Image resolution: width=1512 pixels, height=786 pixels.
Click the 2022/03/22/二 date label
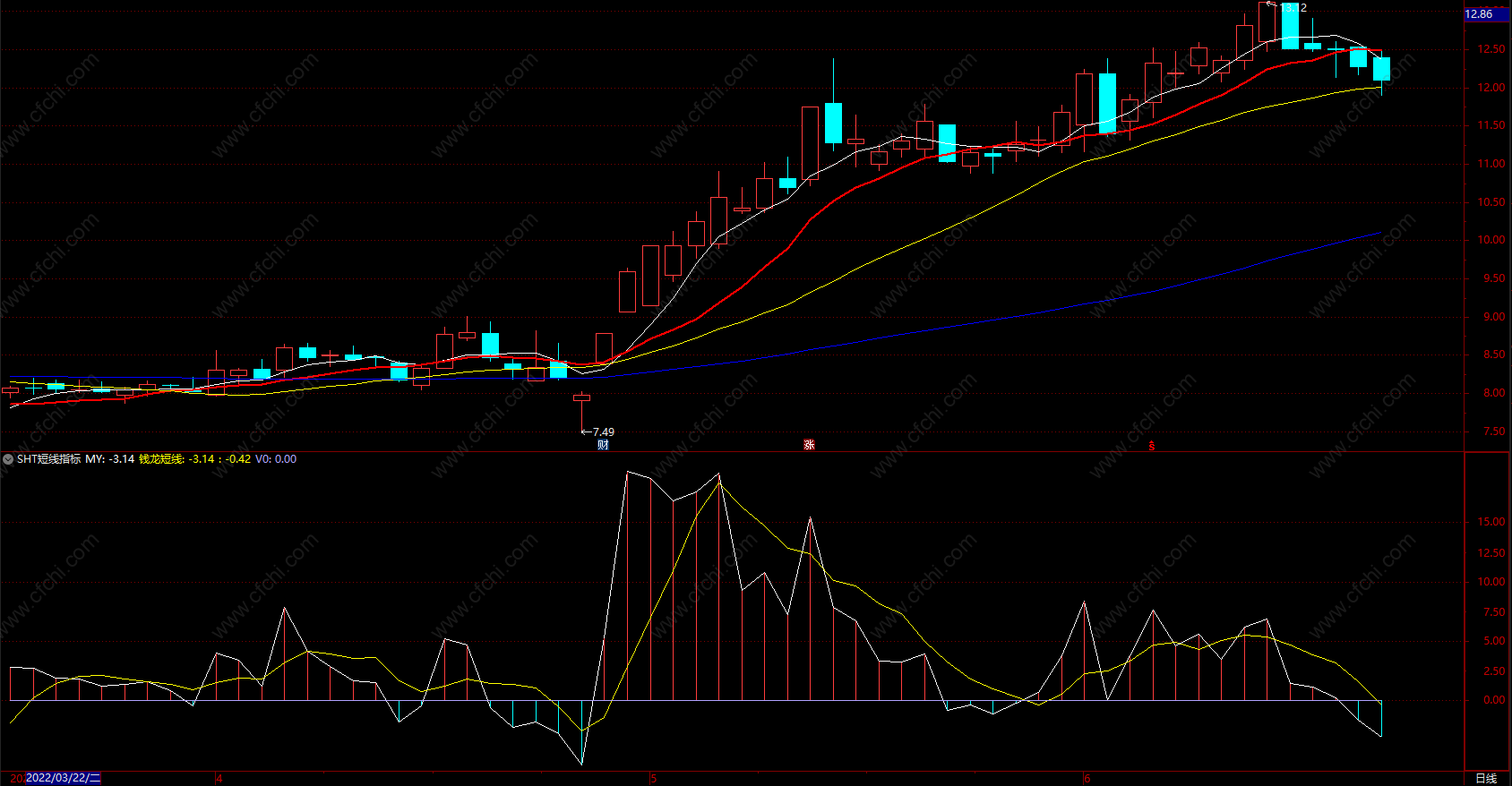(63, 778)
